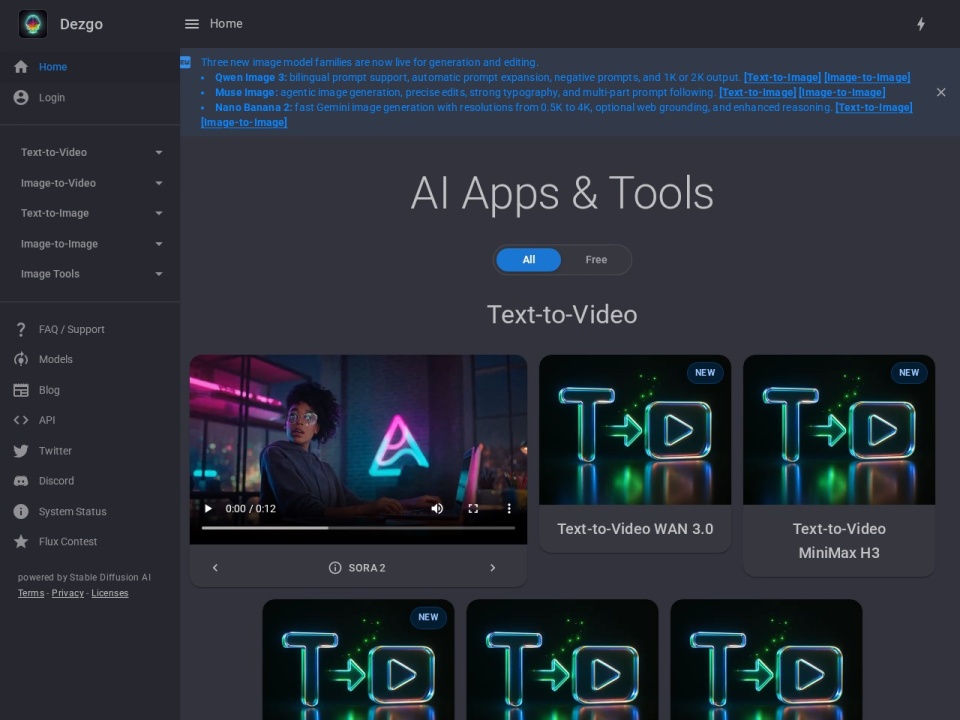
Task: Open Flux Contest page
Action: [68, 541]
